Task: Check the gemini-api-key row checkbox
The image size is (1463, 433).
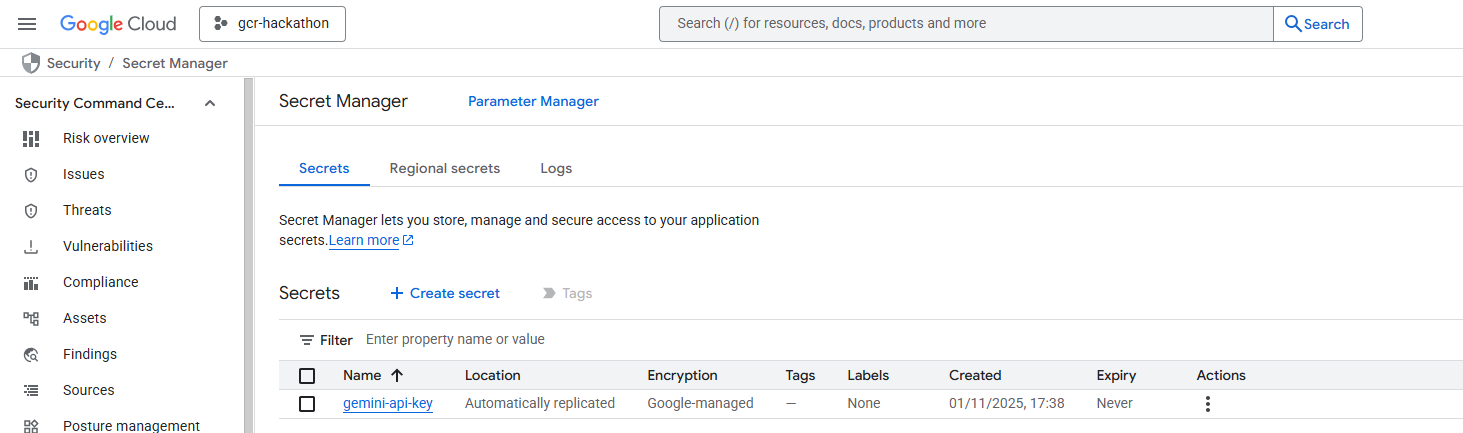Action: pos(307,404)
